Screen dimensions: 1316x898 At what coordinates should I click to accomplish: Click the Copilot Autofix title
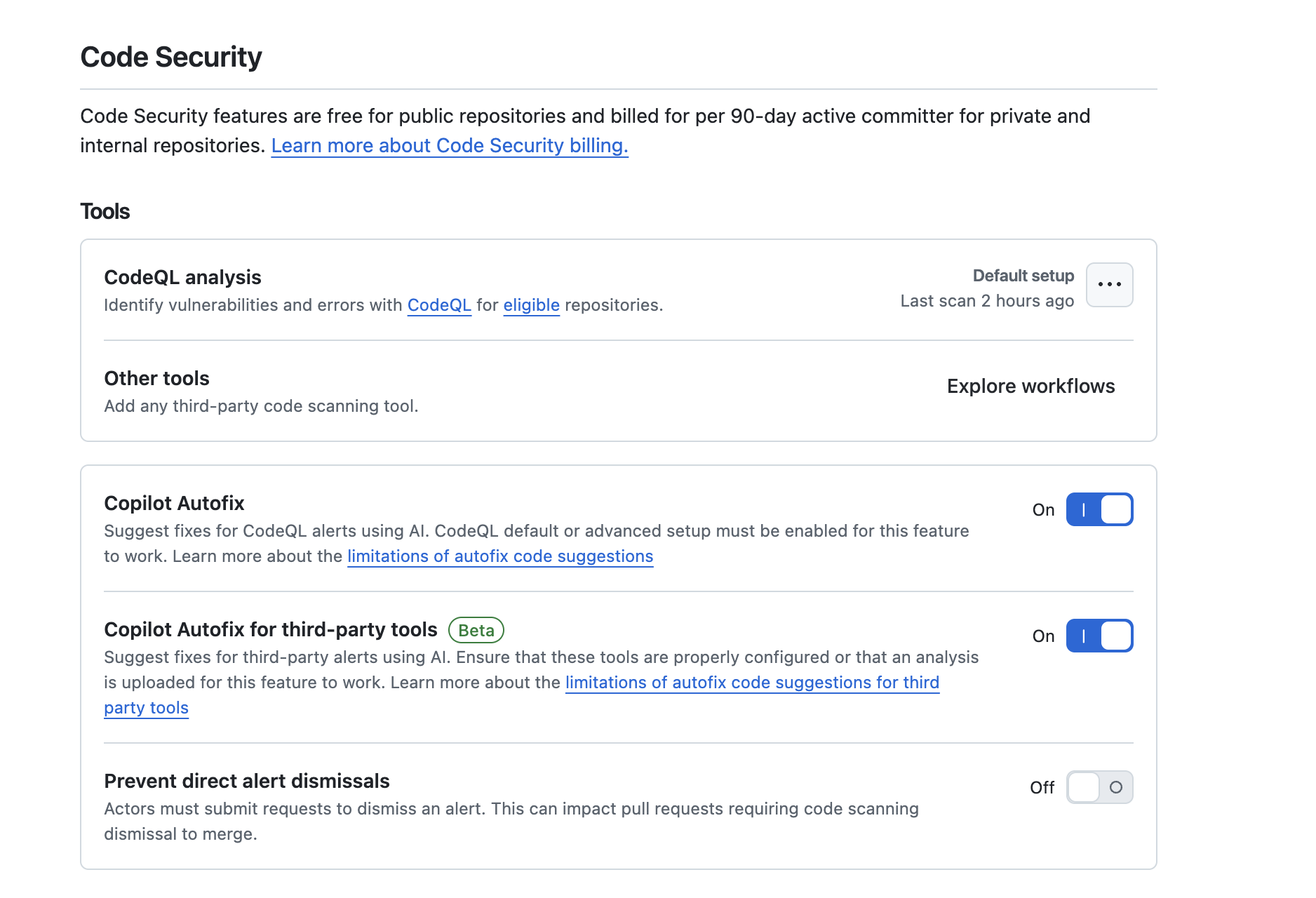click(174, 503)
